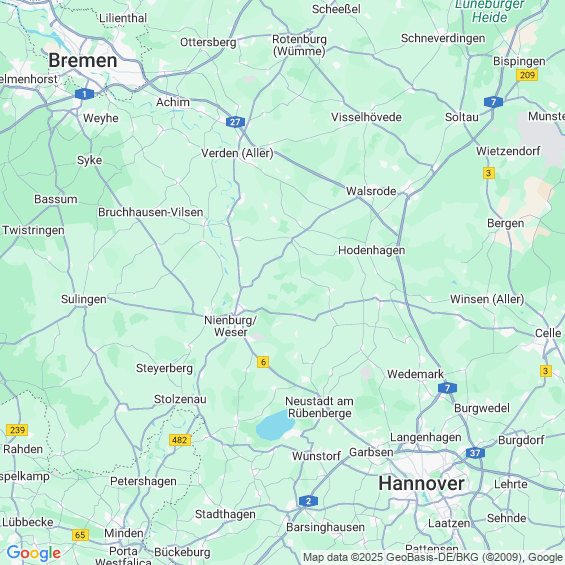Viewport: 565px width, 565px height.
Task: Click the A7 shield near Soltau
Action: point(493,102)
